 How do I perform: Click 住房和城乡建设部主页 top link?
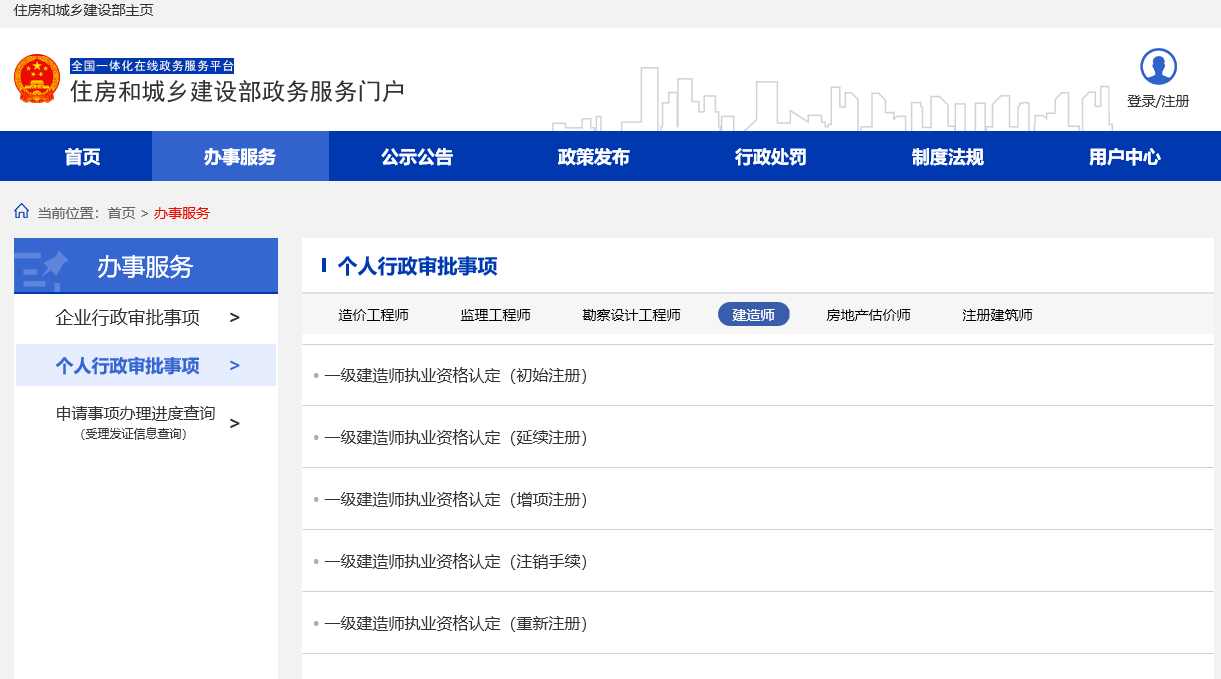(84, 10)
